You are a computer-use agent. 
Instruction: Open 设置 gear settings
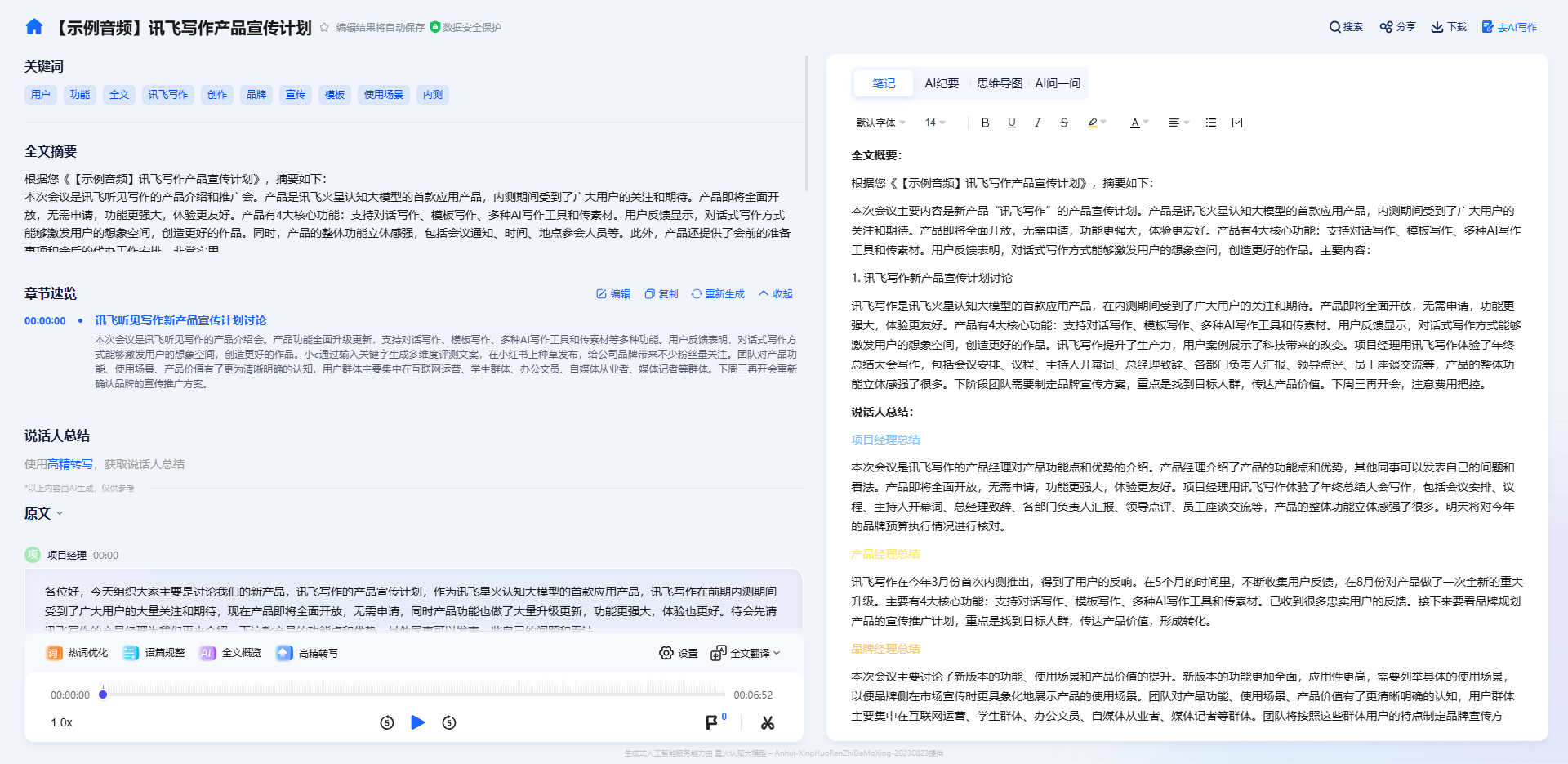coord(679,653)
